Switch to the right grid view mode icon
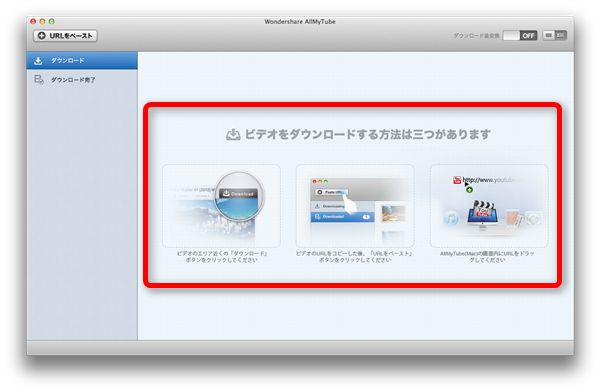The image size is (600, 392). (x=561, y=35)
